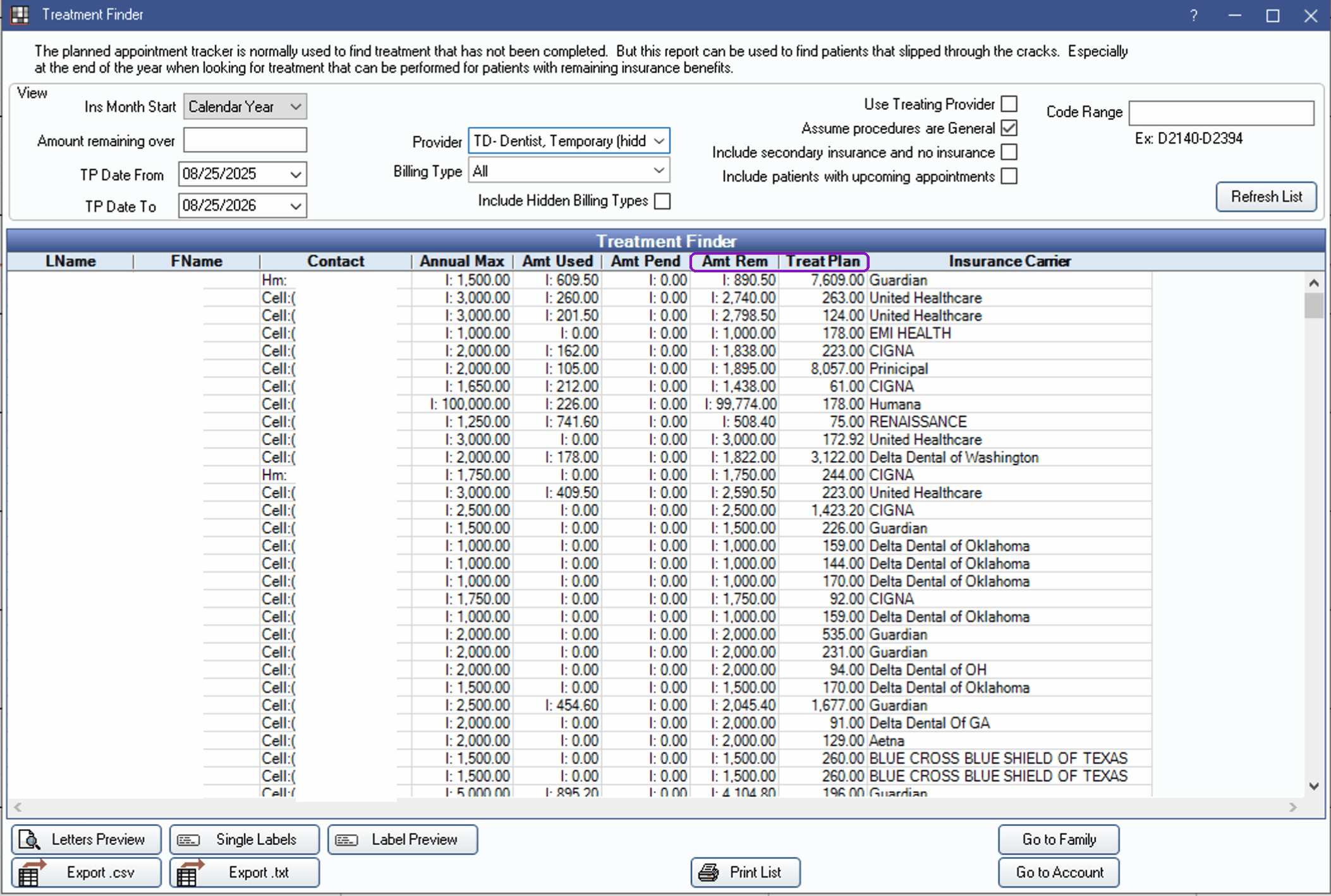Viewport: 1331px width, 896px height.
Task: Click the Go to Account button
Action: click(1059, 873)
